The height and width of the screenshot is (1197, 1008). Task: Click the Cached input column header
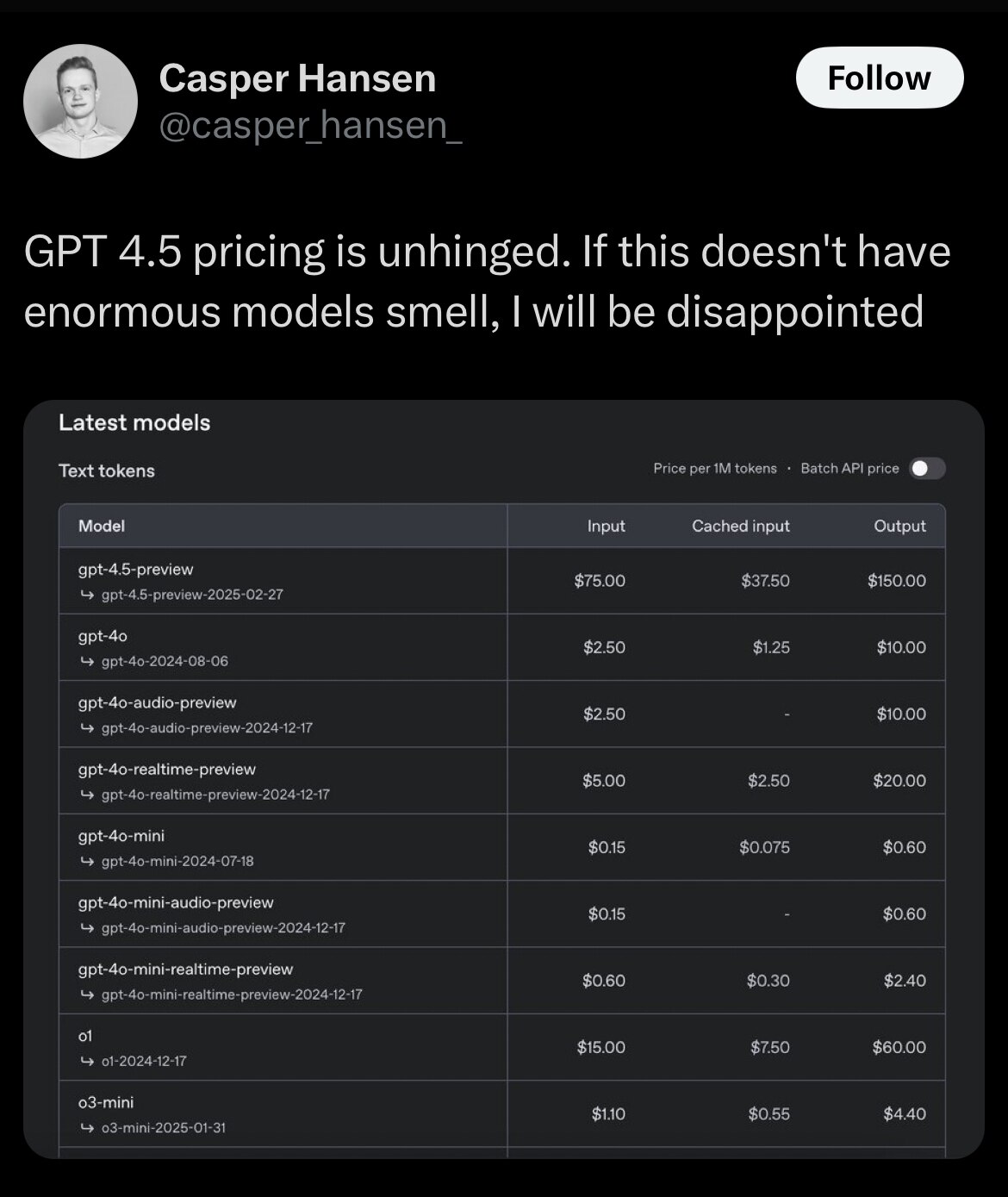pos(740,526)
